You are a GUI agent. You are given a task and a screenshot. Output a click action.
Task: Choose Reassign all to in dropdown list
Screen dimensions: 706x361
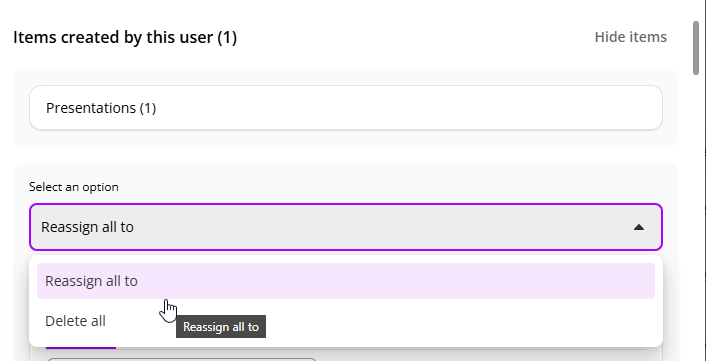tap(346, 281)
